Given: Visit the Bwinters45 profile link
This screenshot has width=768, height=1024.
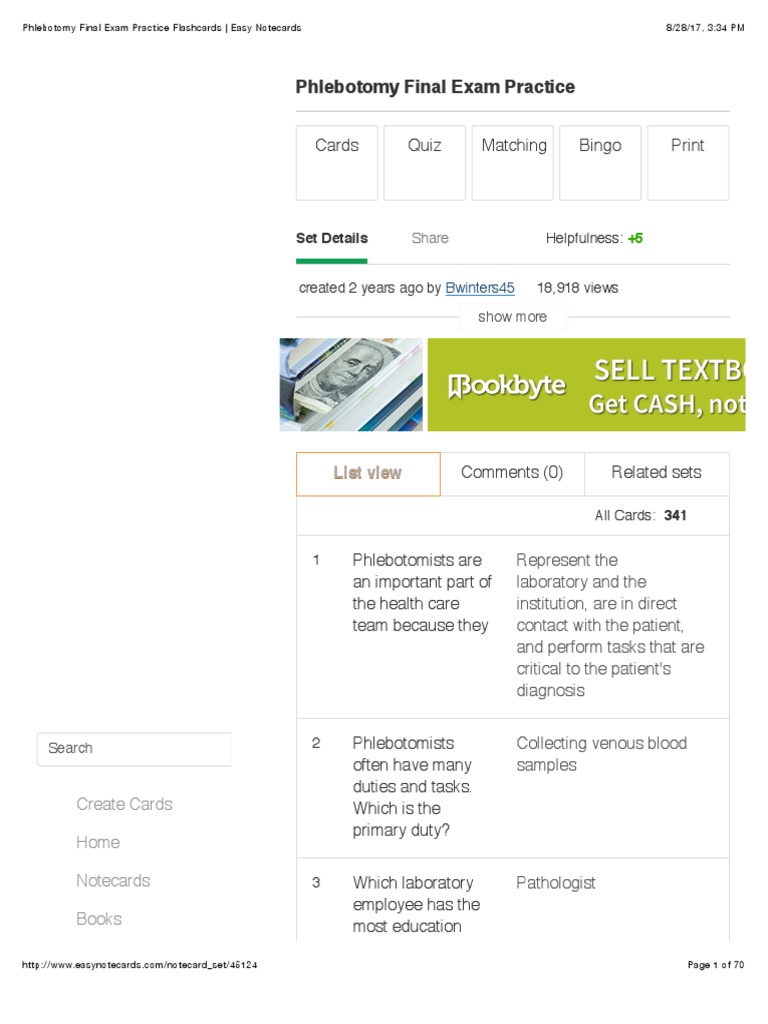Looking at the screenshot, I should [480, 288].
